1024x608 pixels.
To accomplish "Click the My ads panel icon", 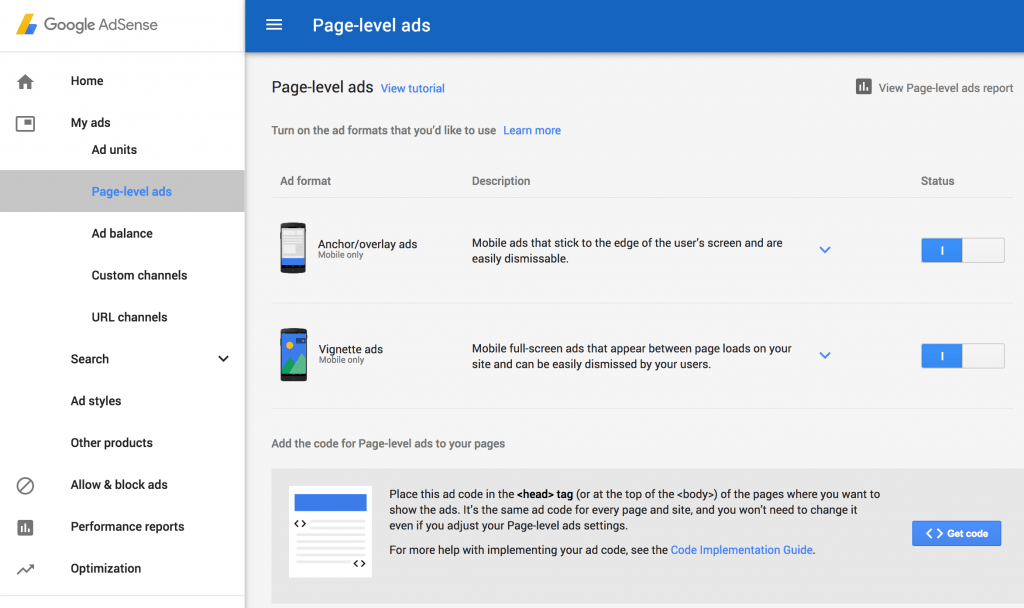I will (x=26, y=123).
